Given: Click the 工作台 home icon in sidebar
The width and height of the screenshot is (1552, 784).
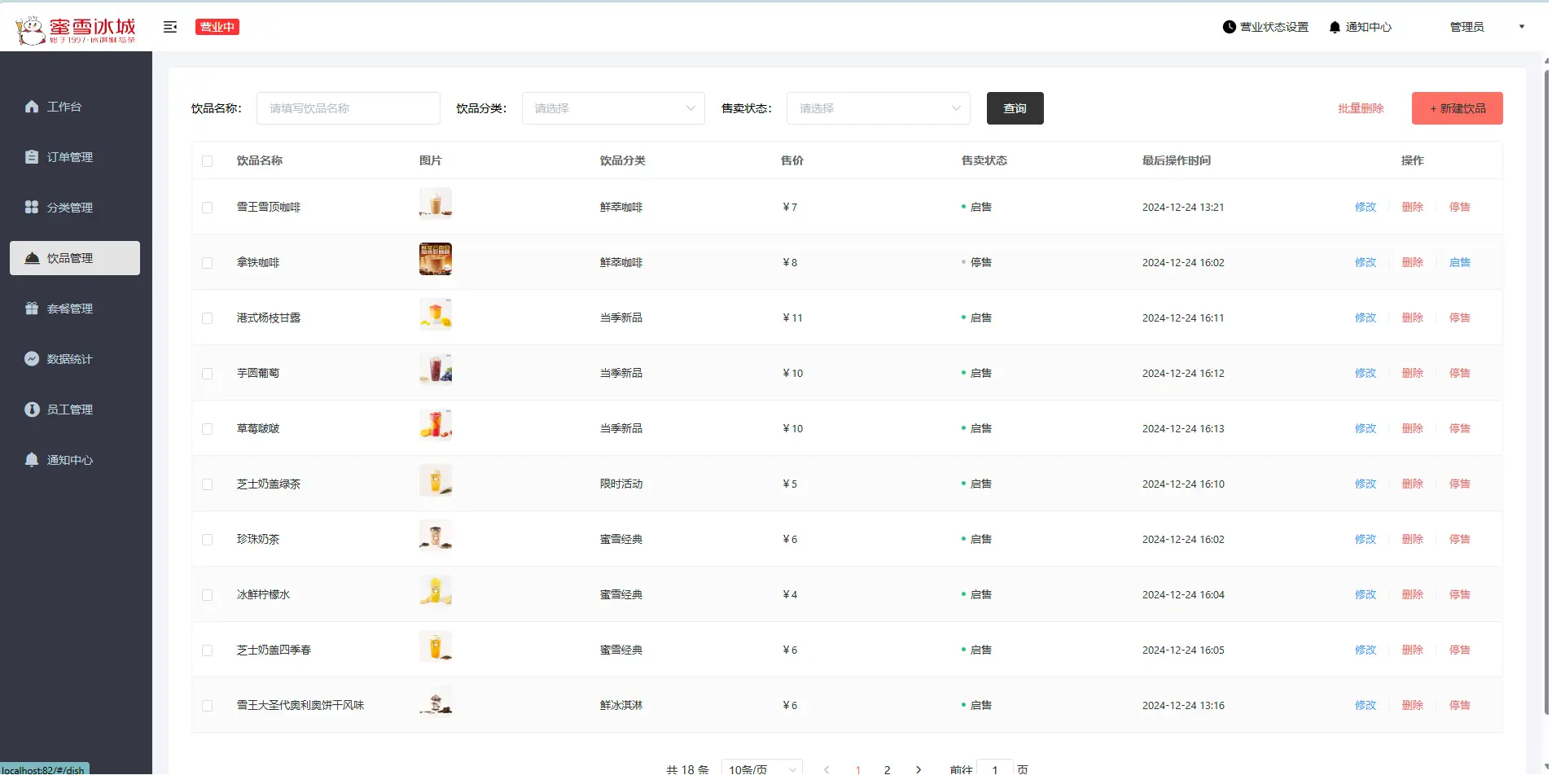Looking at the screenshot, I should click(32, 107).
